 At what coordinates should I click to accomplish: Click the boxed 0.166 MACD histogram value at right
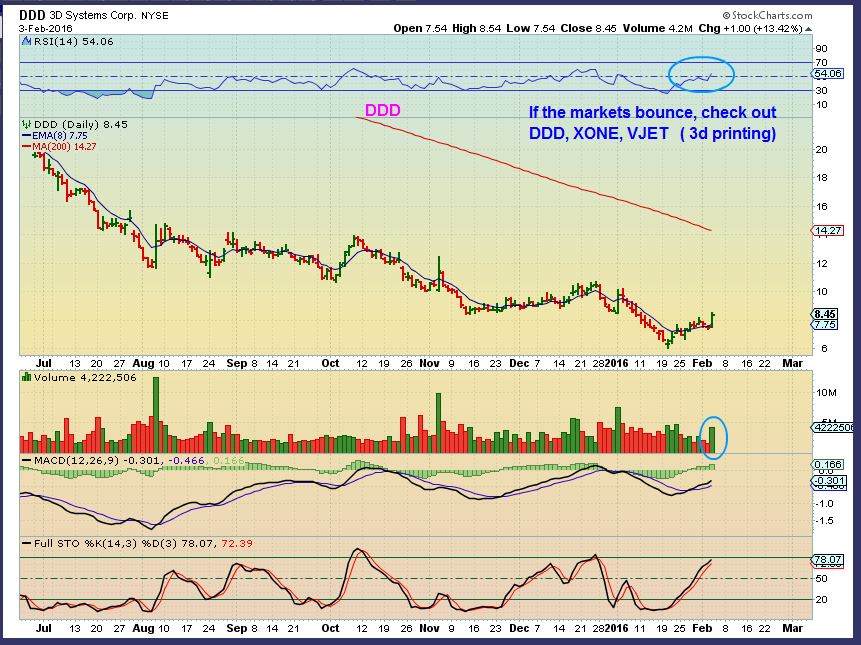pos(828,464)
